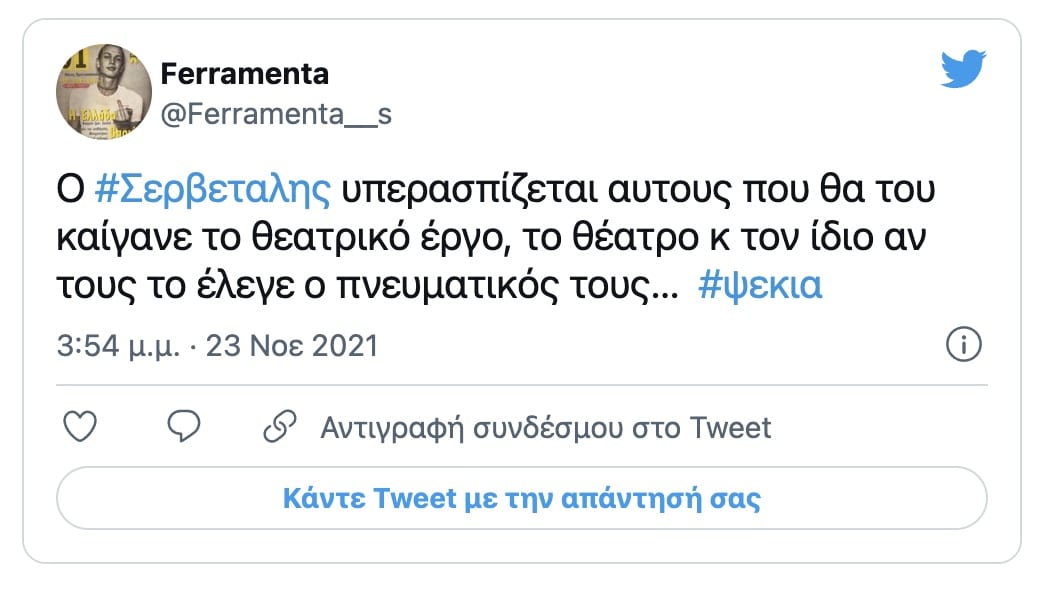
Task: Open the @Ferramenta__s handle link
Action: (x=276, y=114)
